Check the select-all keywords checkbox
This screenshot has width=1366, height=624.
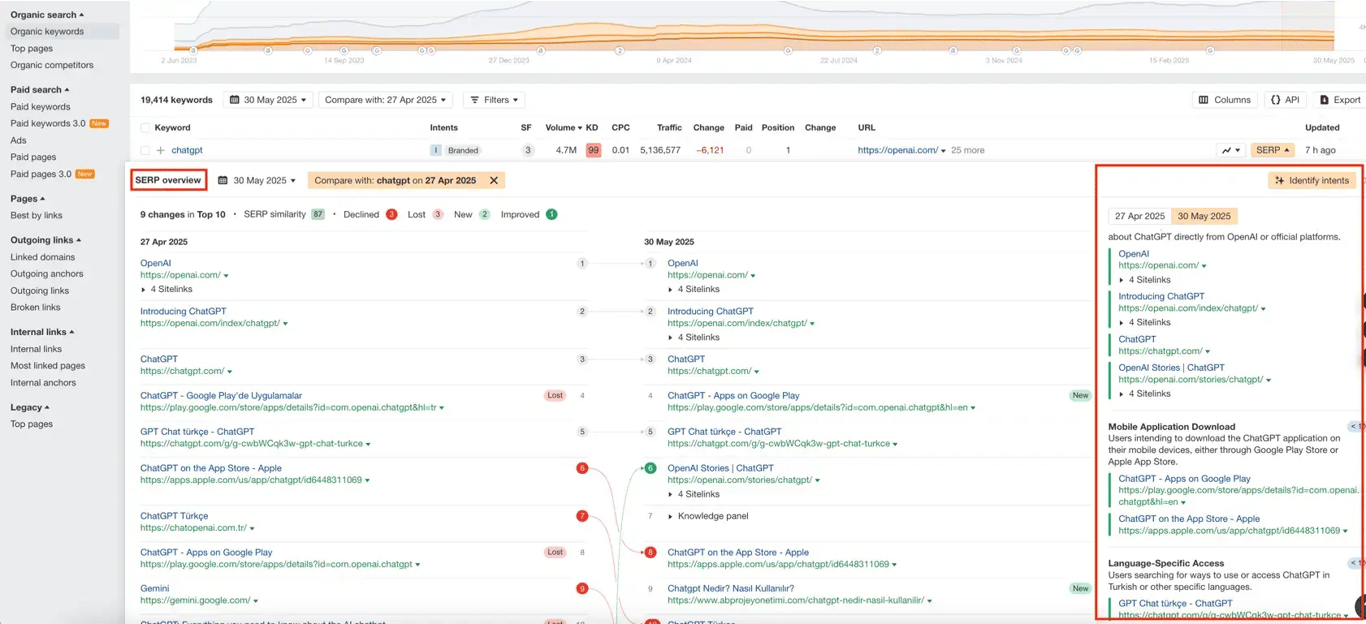pyautogui.click(x=144, y=127)
